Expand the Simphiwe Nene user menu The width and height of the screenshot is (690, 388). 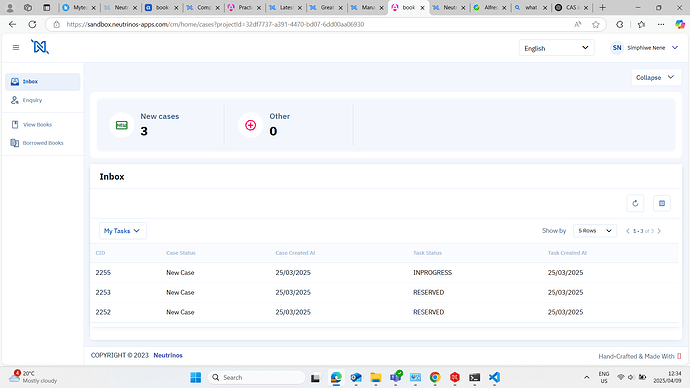coord(675,48)
